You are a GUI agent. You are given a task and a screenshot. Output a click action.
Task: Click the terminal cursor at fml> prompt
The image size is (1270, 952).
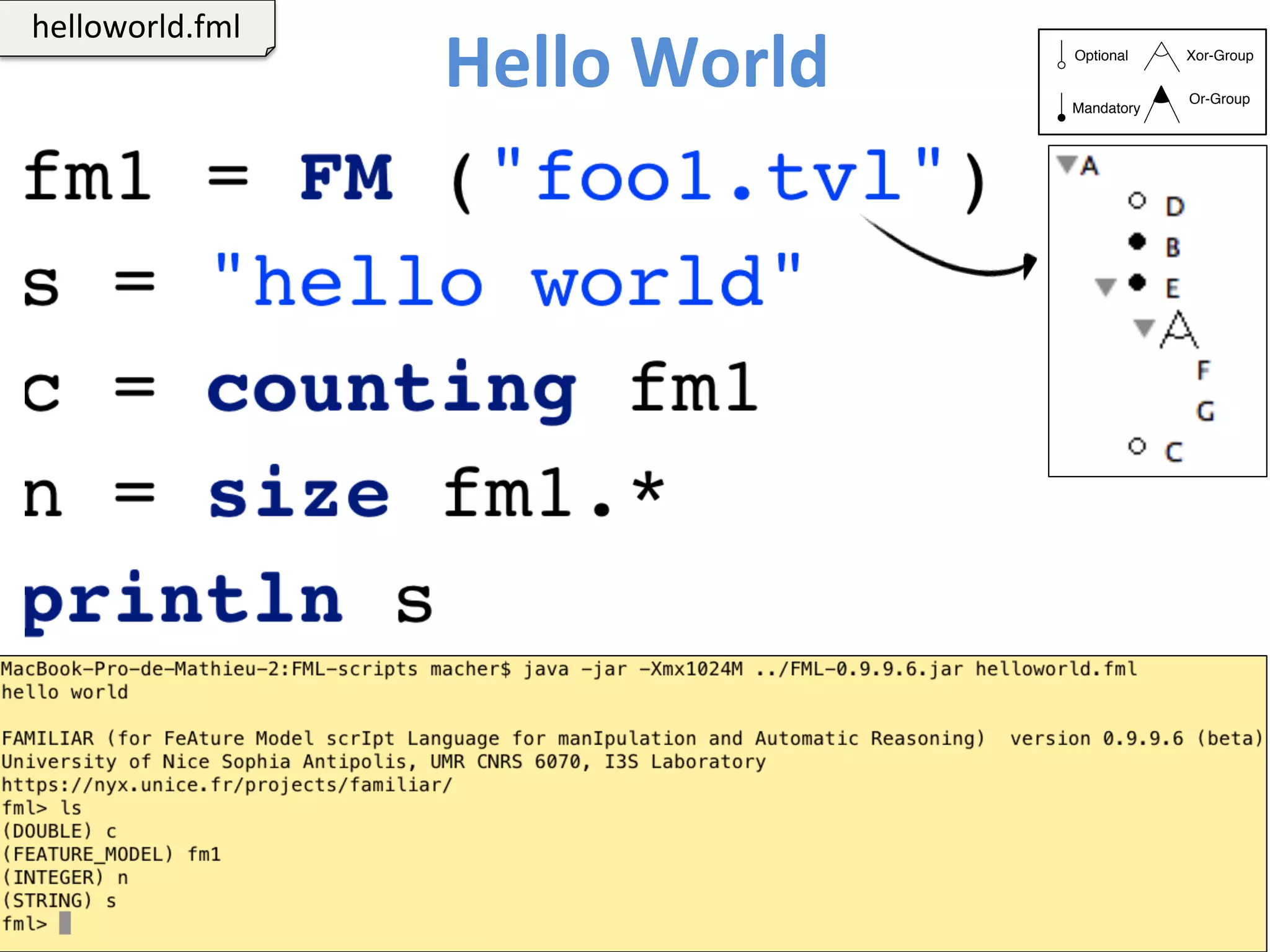tap(65, 923)
